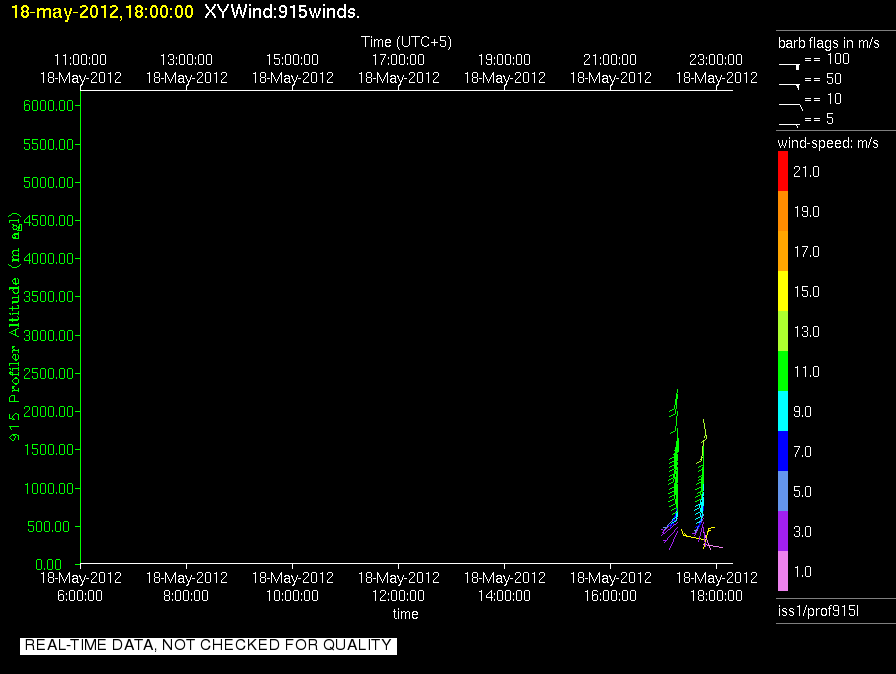This screenshot has height=674, width=896.
Task: Click the red 21.0 color bar segment
Action: [x=783, y=171]
